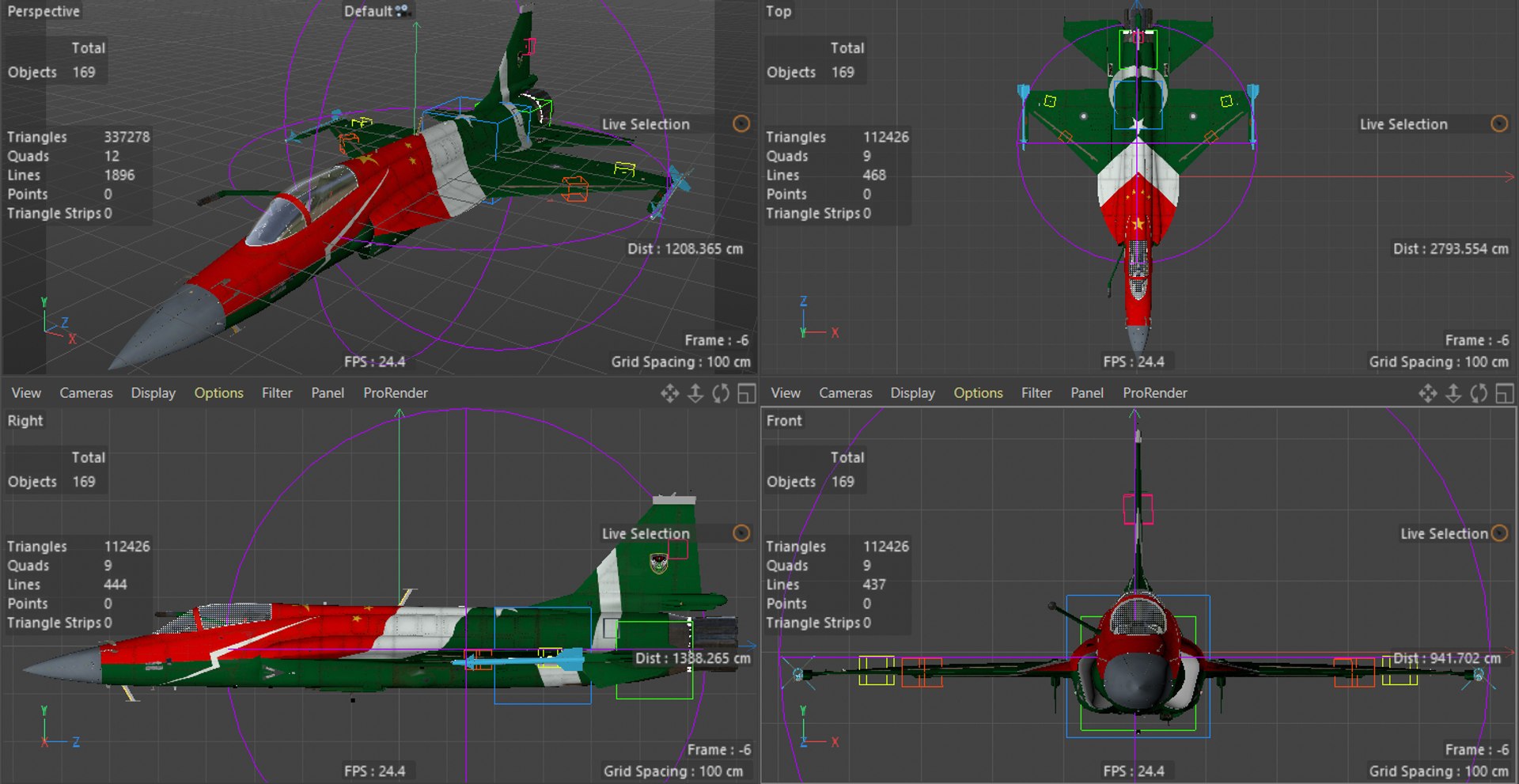Click the red cockpit canopy in Front view
The image size is (1519, 784).
pos(1138,619)
